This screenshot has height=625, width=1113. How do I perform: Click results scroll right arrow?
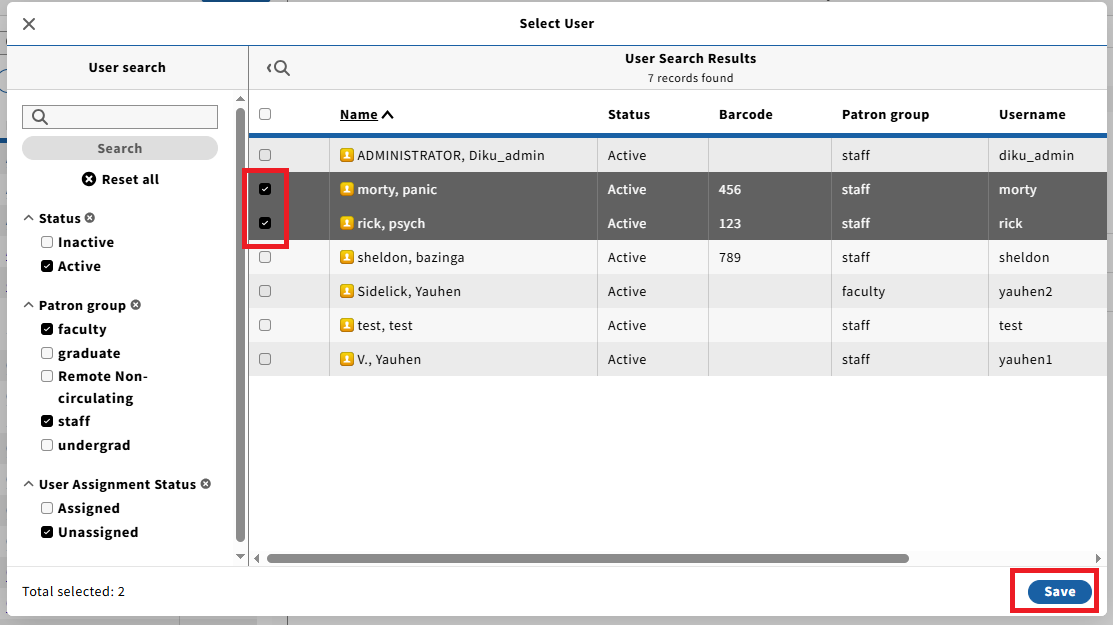pos(1098,558)
